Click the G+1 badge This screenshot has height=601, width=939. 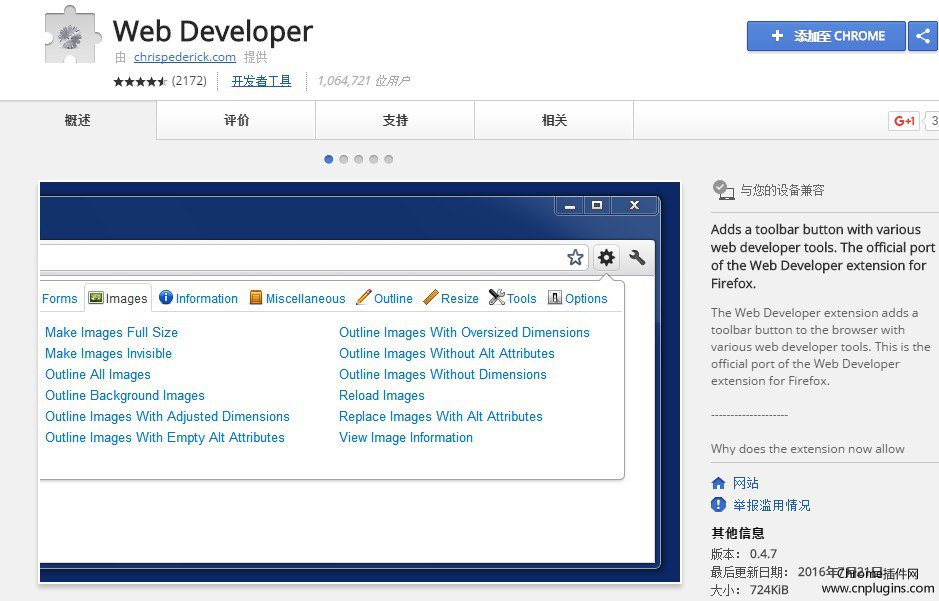(x=904, y=120)
